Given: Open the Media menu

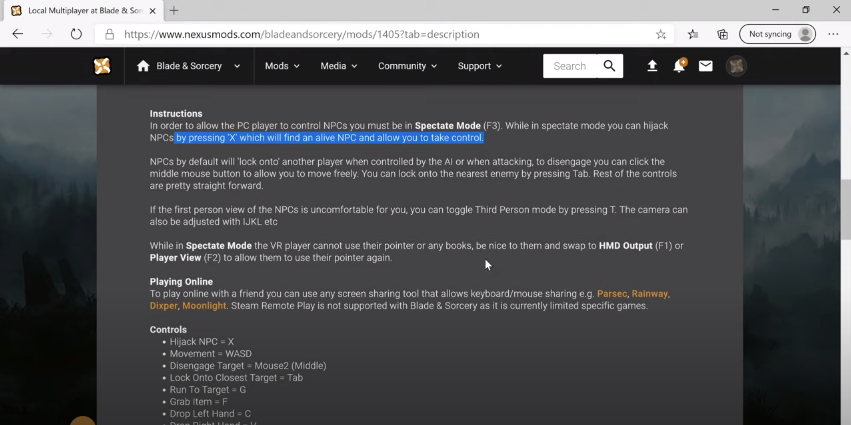Looking at the screenshot, I should (x=339, y=66).
